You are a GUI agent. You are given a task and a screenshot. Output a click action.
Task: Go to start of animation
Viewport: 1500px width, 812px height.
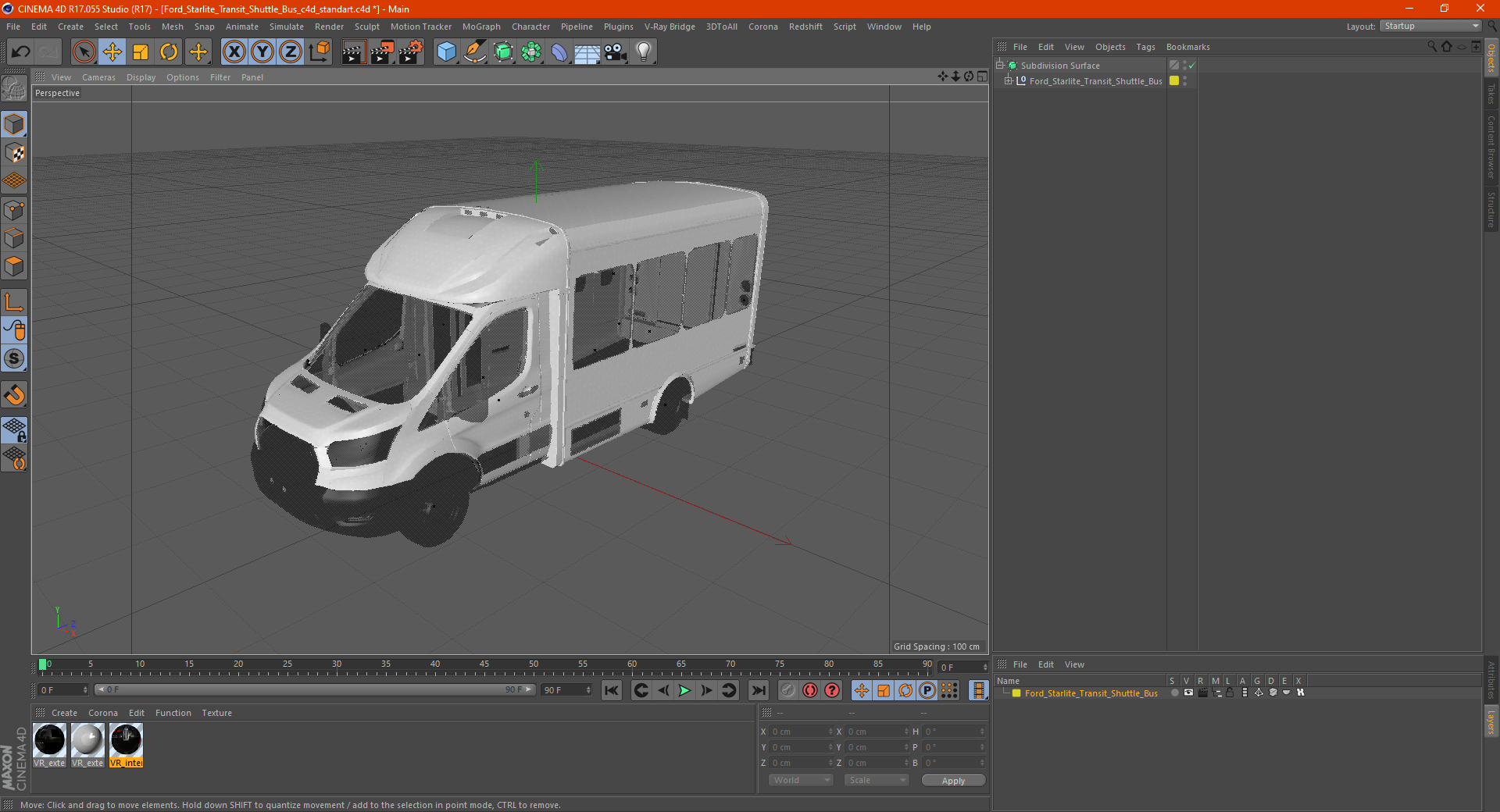tap(611, 690)
